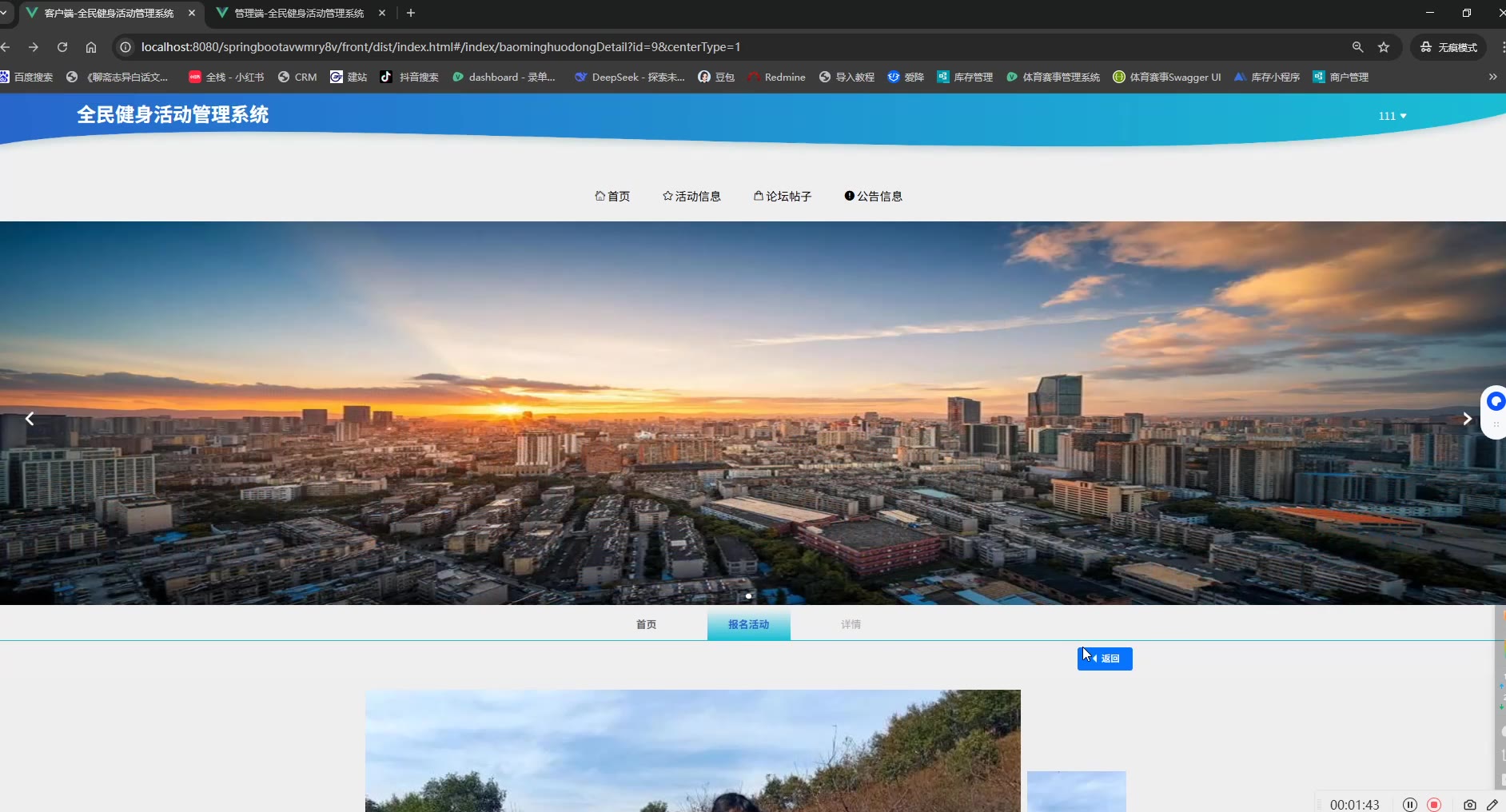Open the 百度搜索 bookmark
This screenshot has width=1506, height=812.
pyautogui.click(x=27, y=77)
